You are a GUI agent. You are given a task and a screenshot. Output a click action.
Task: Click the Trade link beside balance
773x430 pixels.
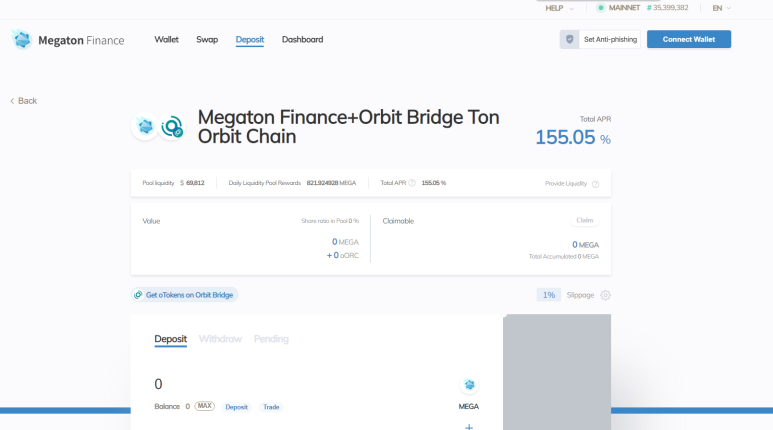pyautogui.click(x=271, y=407)
